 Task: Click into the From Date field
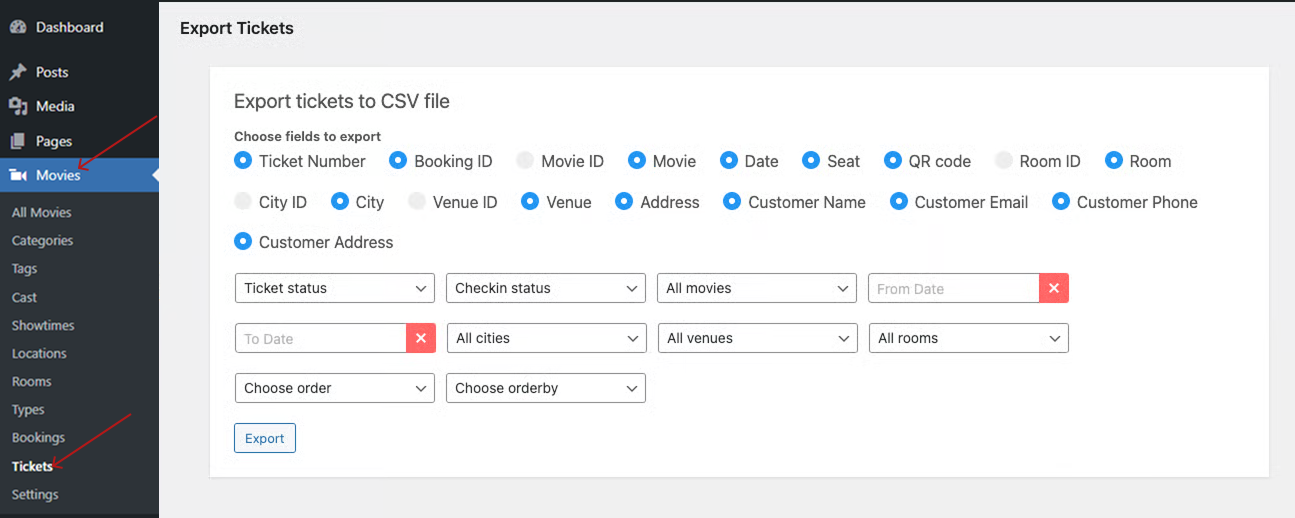click(953, 288)
